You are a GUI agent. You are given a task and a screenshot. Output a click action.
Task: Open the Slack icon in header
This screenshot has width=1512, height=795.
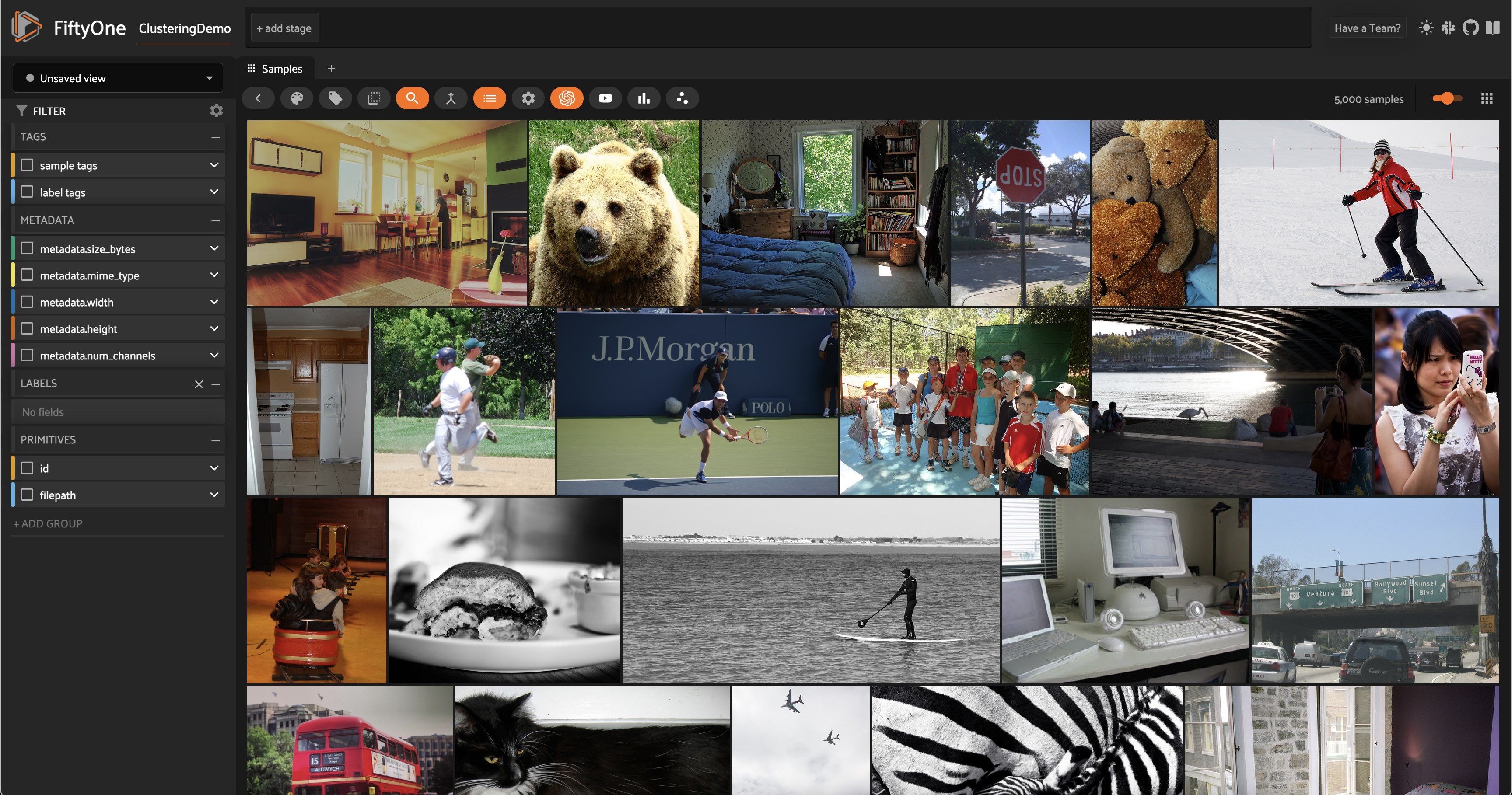[x=1448, y=28]
